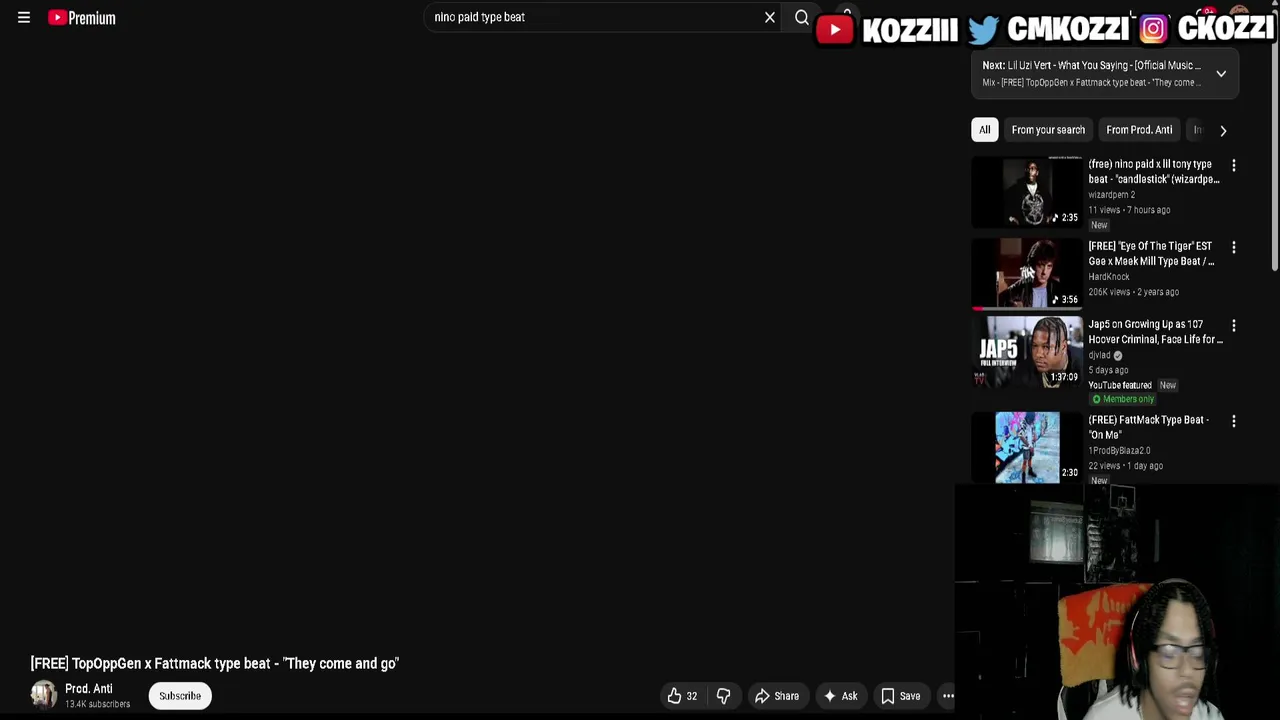Clear the search box text
The image size is (1280, 720).
(770, 17)
